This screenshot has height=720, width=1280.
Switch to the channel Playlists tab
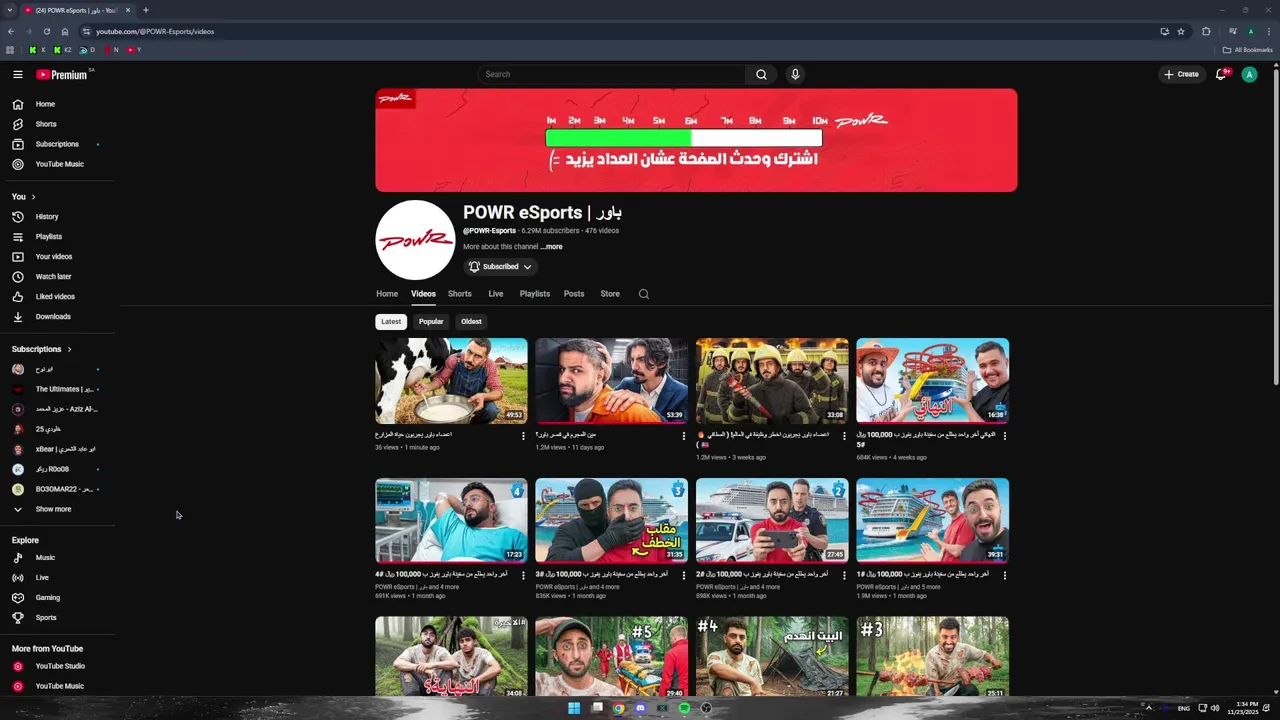tap(535, 294)
